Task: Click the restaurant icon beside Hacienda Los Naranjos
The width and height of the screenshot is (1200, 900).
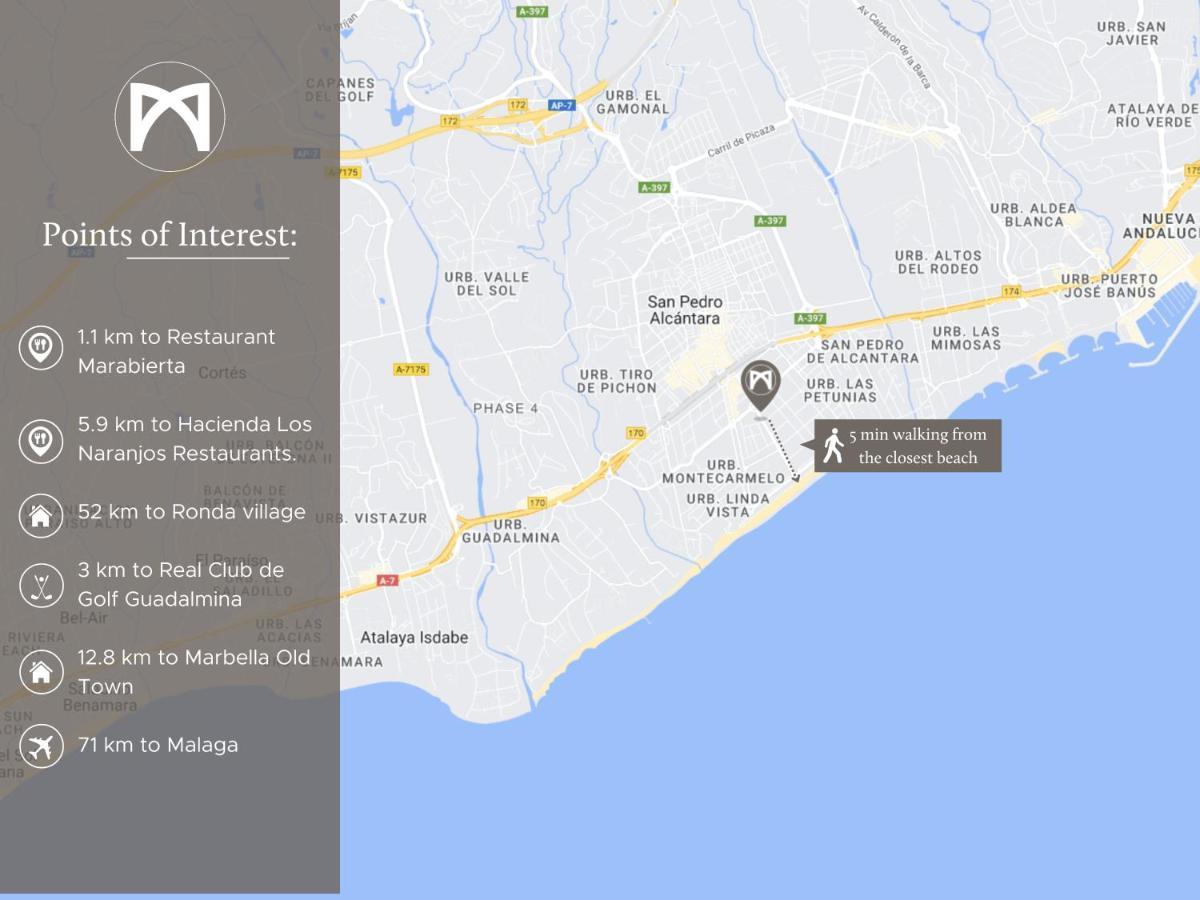Action: tap(41, 440)
